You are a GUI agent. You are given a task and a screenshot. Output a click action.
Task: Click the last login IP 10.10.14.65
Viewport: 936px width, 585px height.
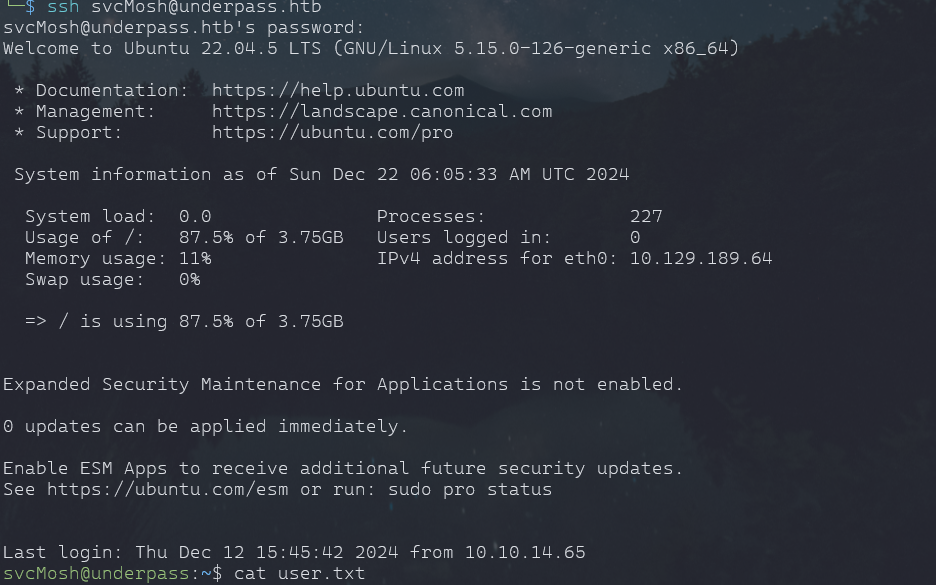(525, 552)
